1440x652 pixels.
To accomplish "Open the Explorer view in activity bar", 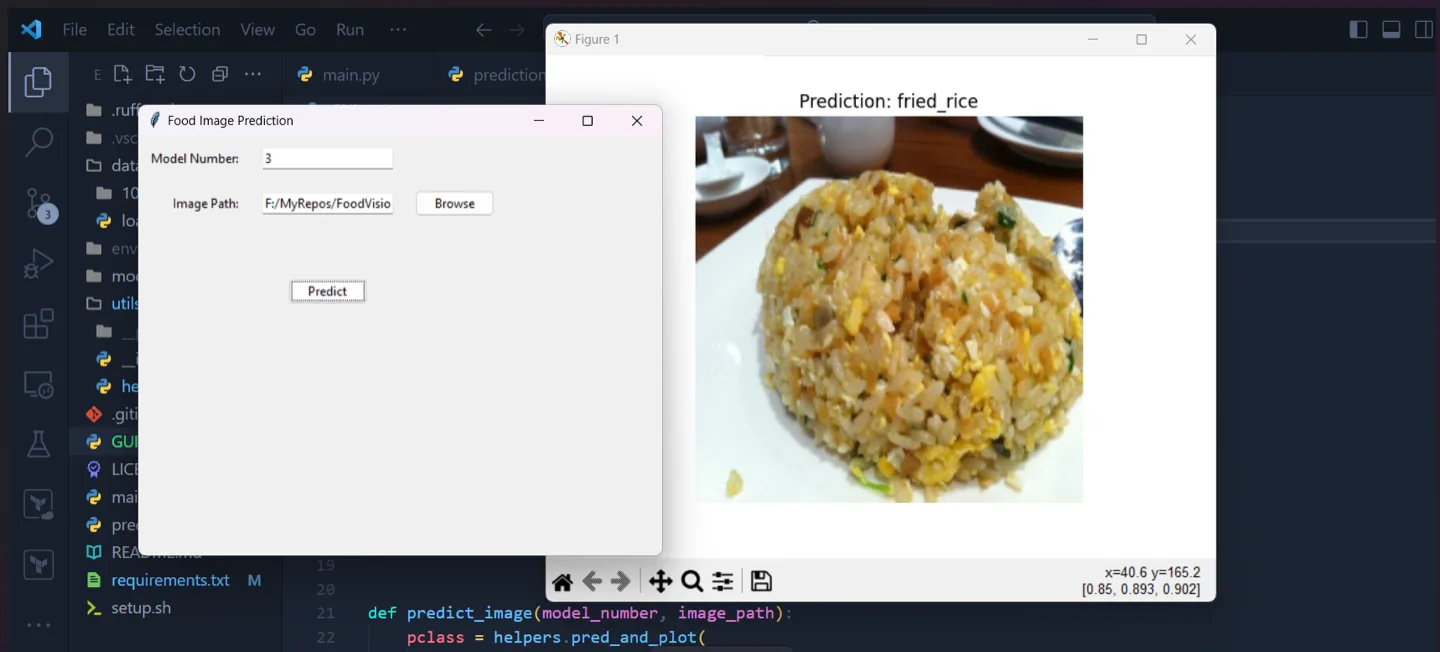I will click(x=38, y=82).
